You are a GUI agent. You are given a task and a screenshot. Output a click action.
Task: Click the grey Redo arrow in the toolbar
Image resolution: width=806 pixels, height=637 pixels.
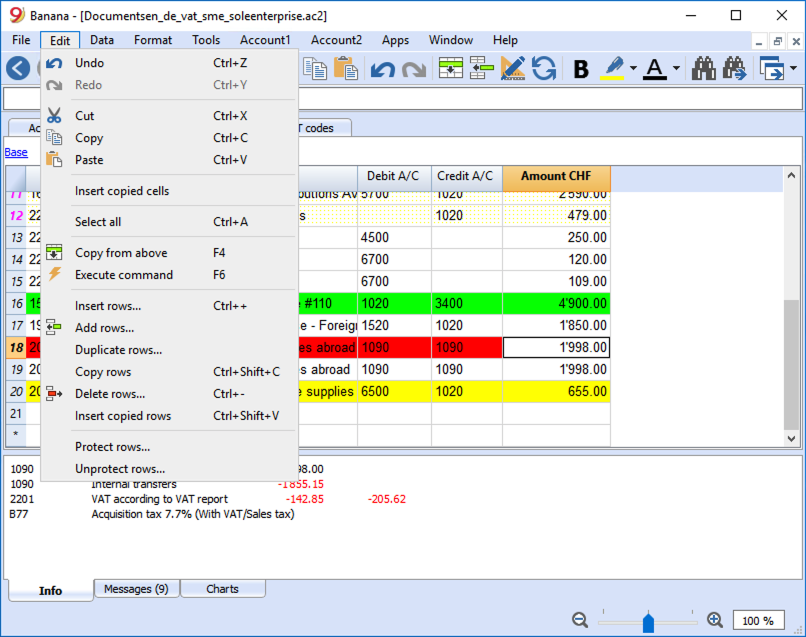pyautogui.click(x=414, y=69)
